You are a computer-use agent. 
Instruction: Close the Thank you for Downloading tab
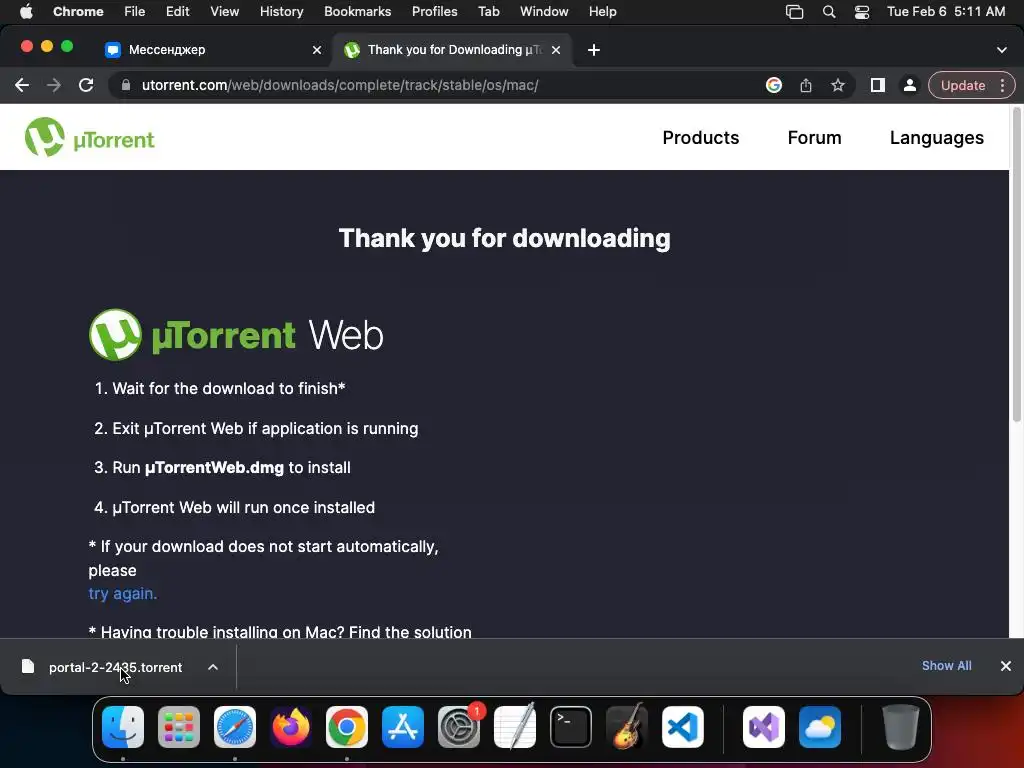point(556,50)
